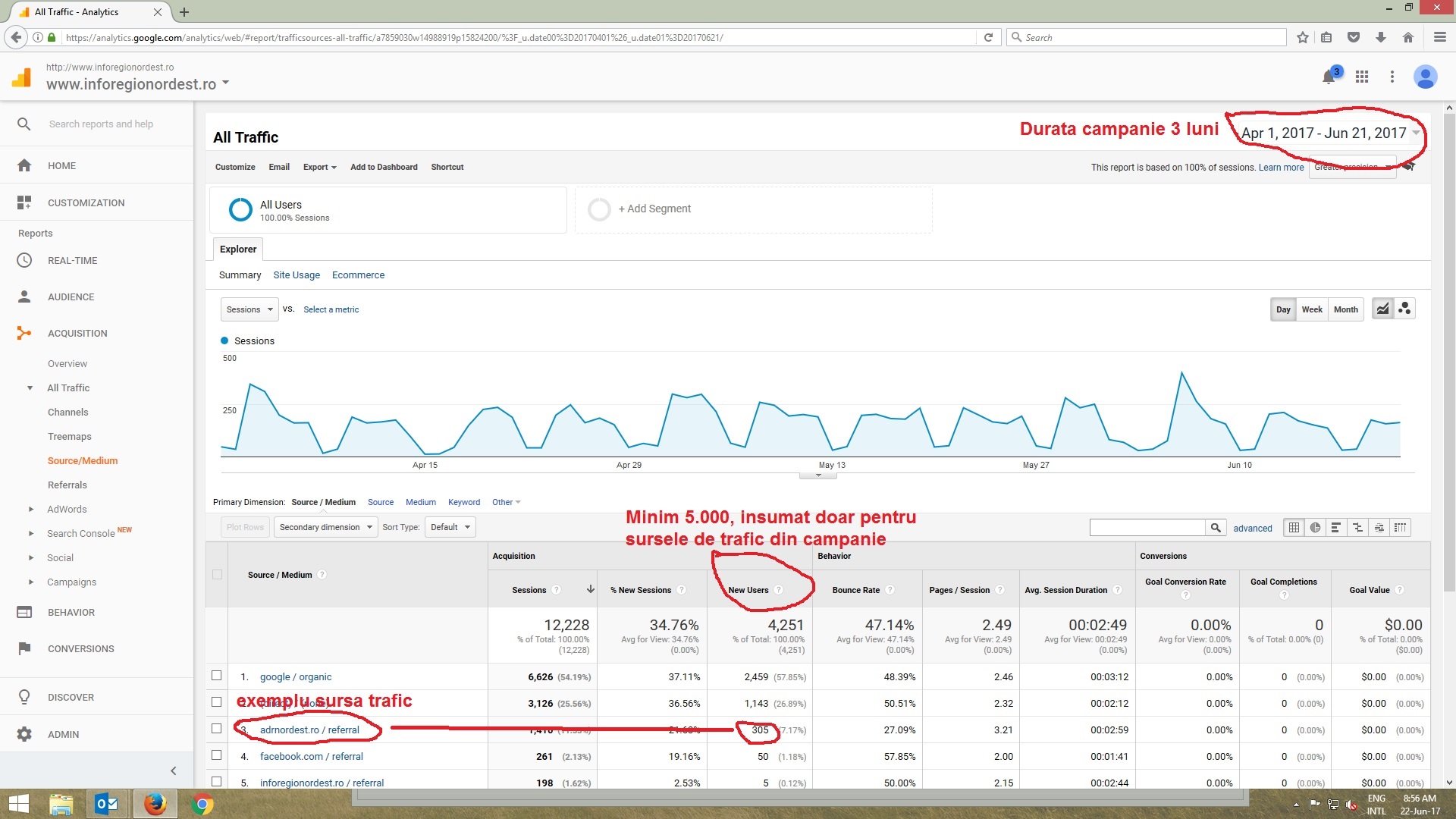Select the line chart view icon
This screenshot has height=819, width=1456.
tap(1383, 309)
